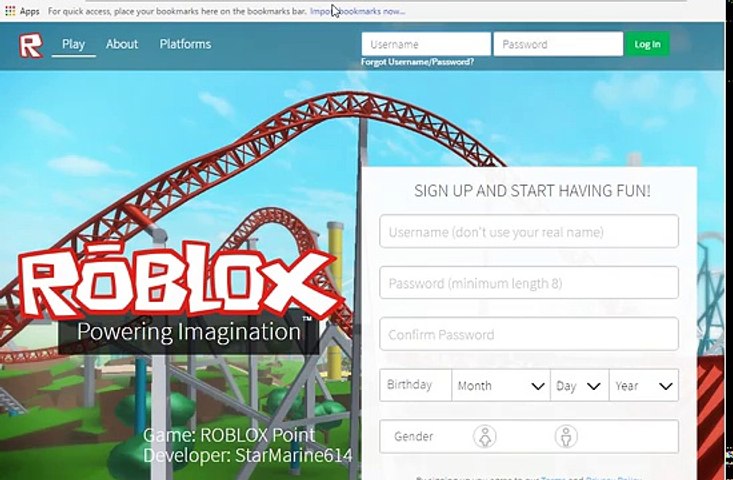The height and width of the screenshot is (480, 733).
Task: Click the large ROBLOX banner logo
Action: tap(180, 280)
